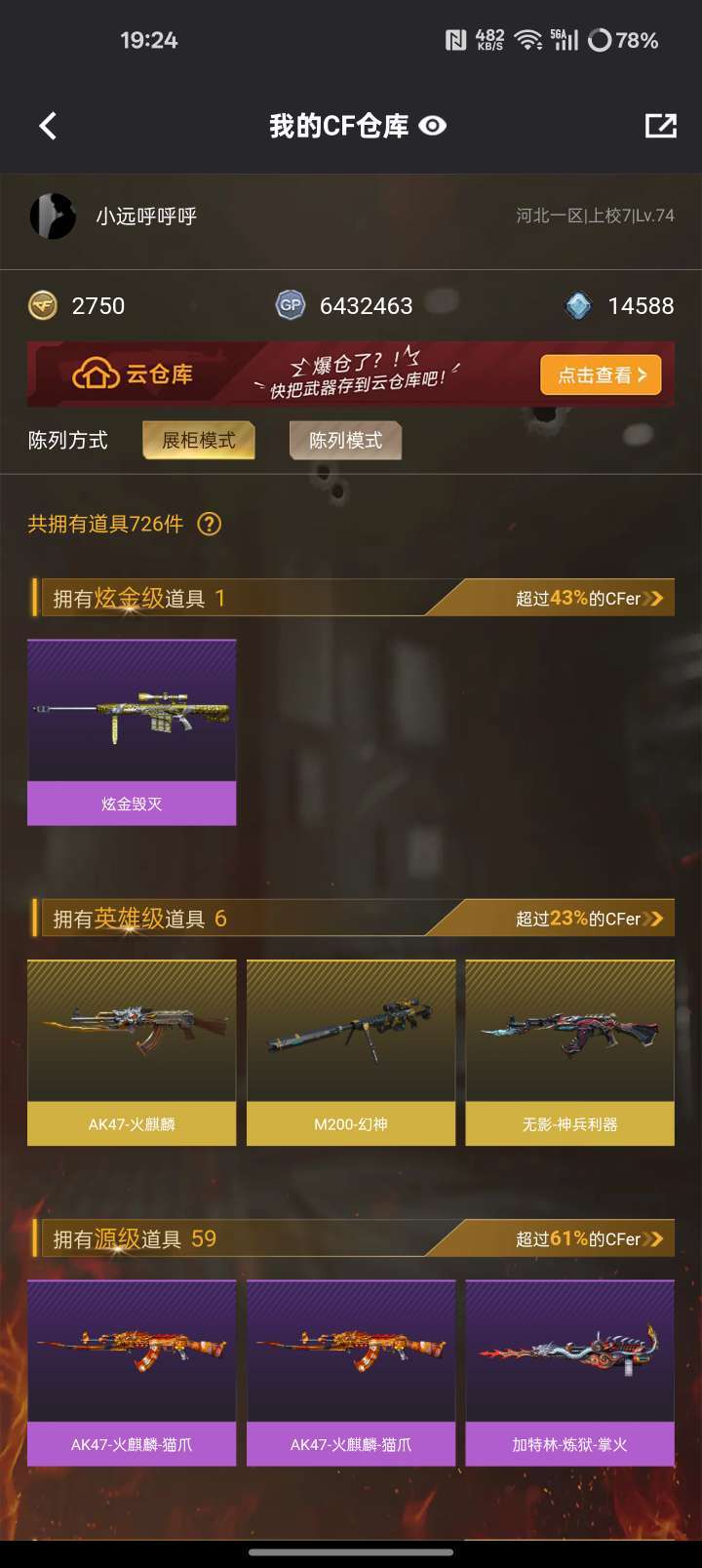Select the 无影-神兵利器 weapon card
Screen dimensions: 702x1568
(570, 1052)
